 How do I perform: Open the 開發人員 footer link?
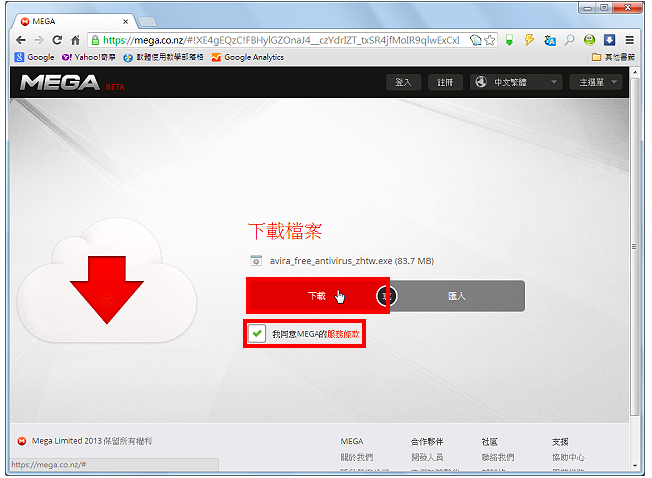point(427,457)
